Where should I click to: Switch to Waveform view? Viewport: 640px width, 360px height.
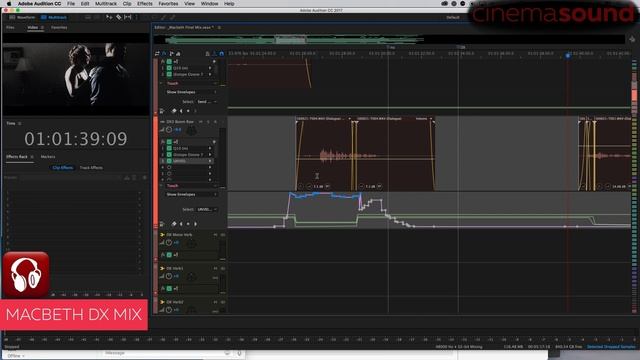[22, 18]
